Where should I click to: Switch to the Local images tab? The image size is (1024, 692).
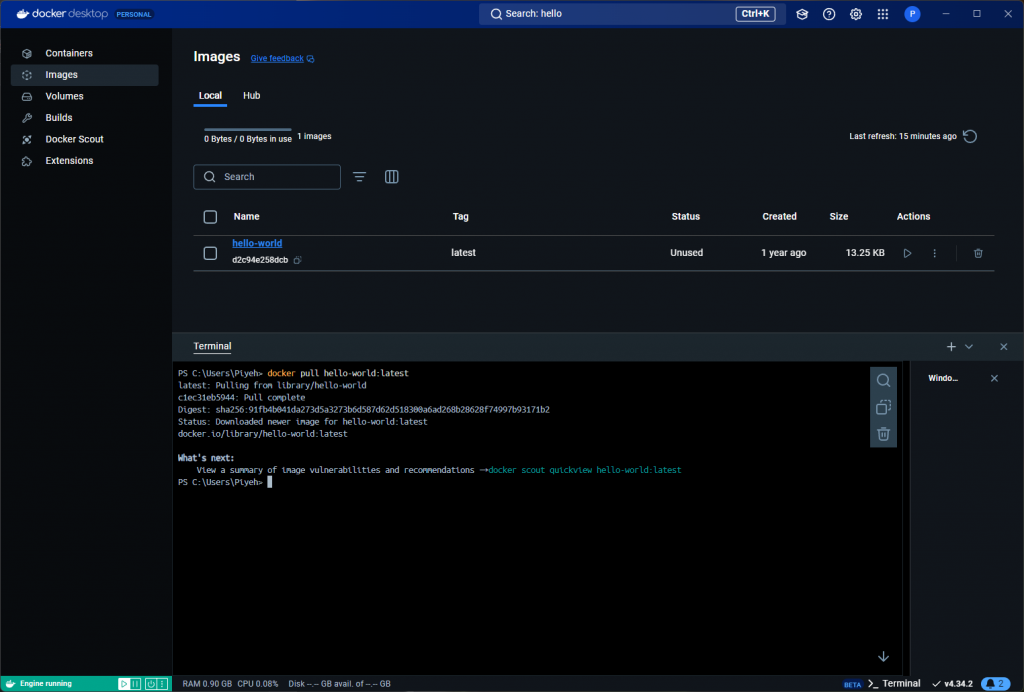coord(210,95)
